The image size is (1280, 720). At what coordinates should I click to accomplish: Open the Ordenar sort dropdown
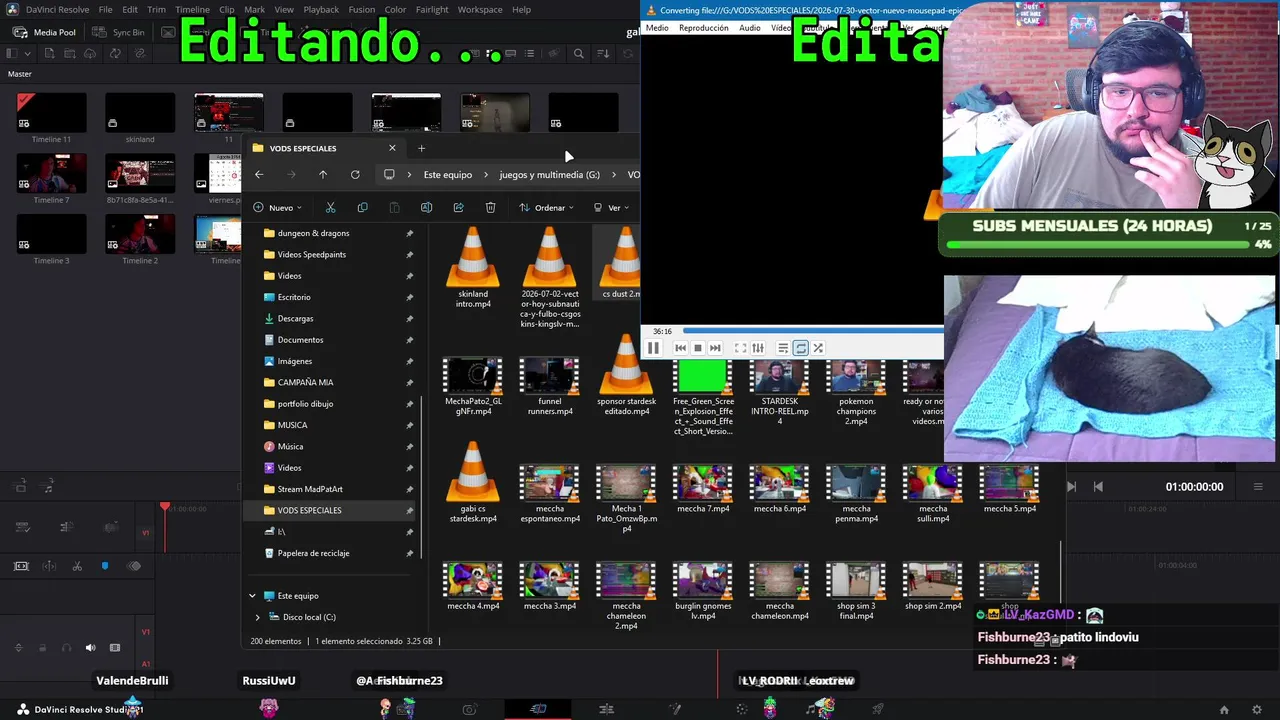click(546, 208)
